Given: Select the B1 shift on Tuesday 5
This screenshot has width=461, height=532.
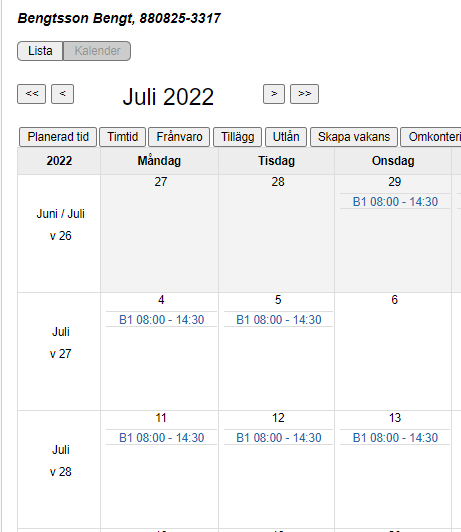Looking at the screenshot, I should [x=278, y=320].
